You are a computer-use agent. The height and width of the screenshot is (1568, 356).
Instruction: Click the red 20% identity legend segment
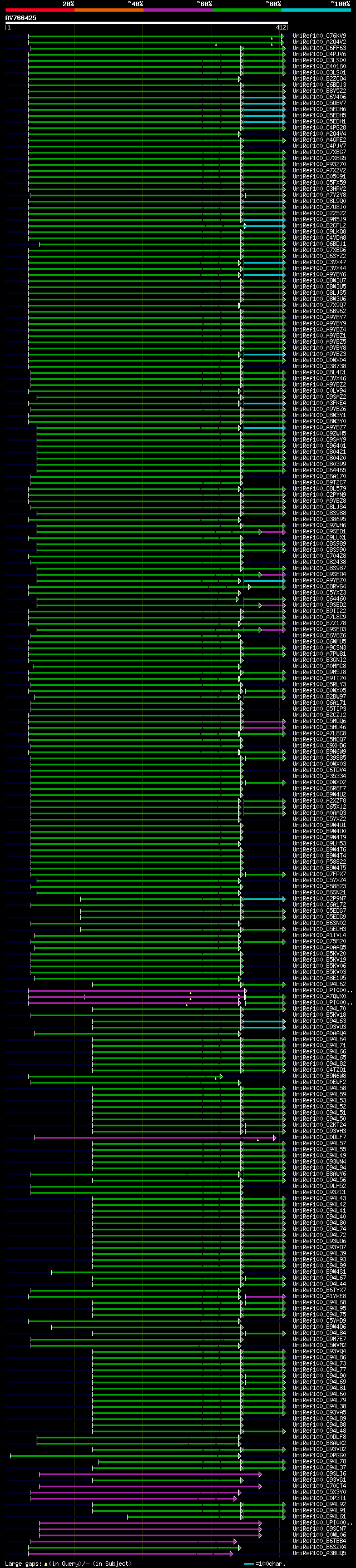point(39,10)
